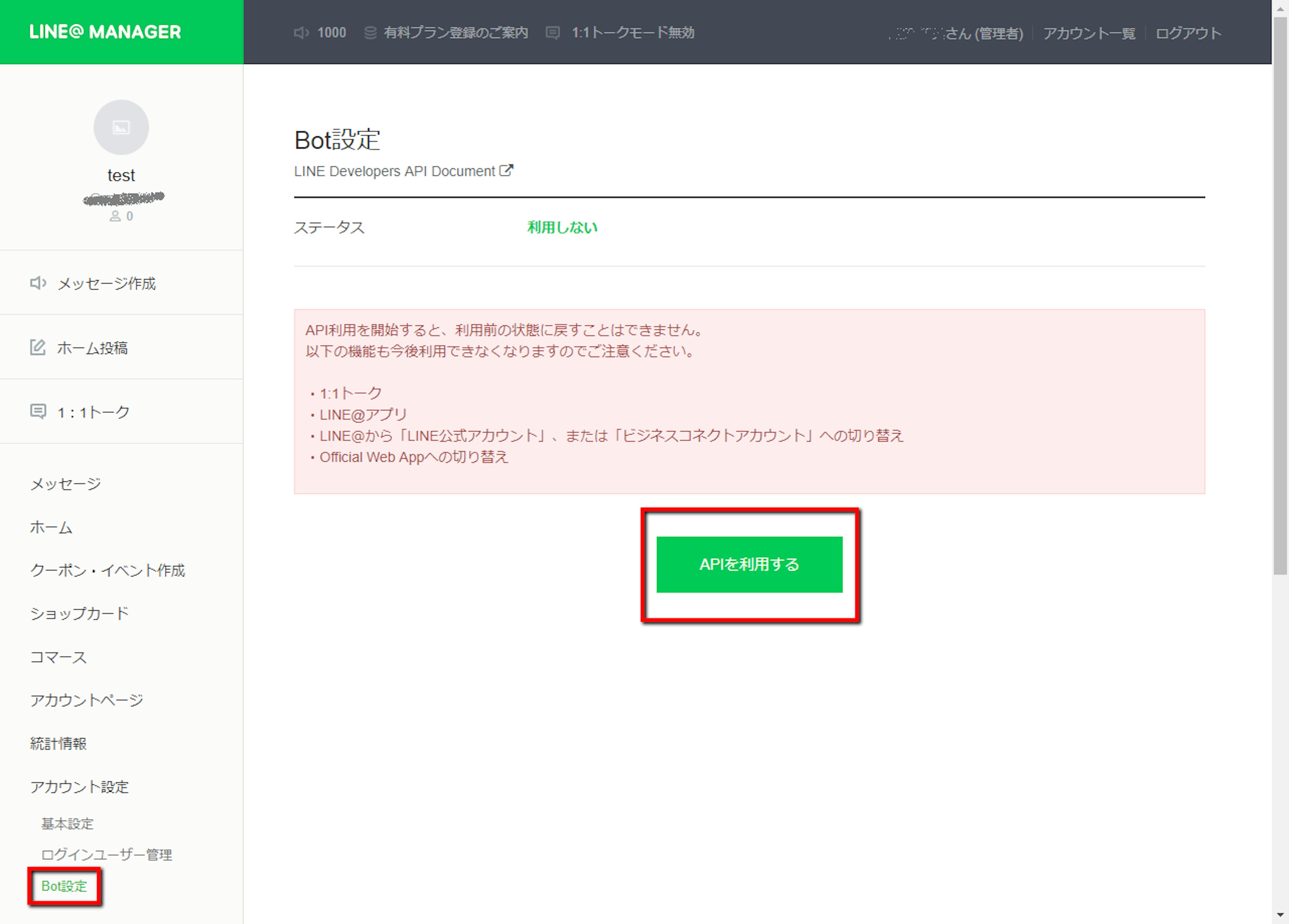Click the pencil icon beside ホーム投稿
The image size is (1289, 924).
38,347
